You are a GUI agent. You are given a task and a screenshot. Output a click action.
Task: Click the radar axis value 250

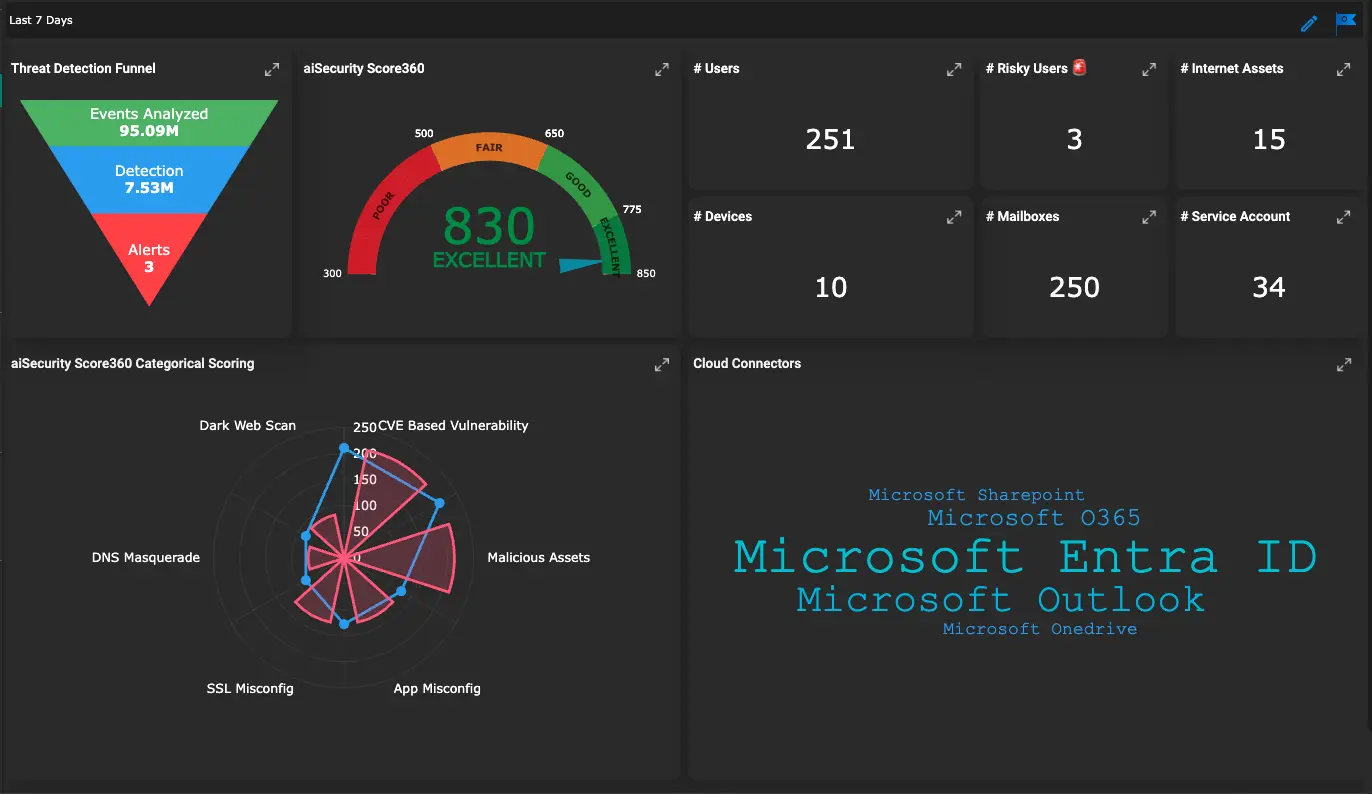tap(365, 427)
